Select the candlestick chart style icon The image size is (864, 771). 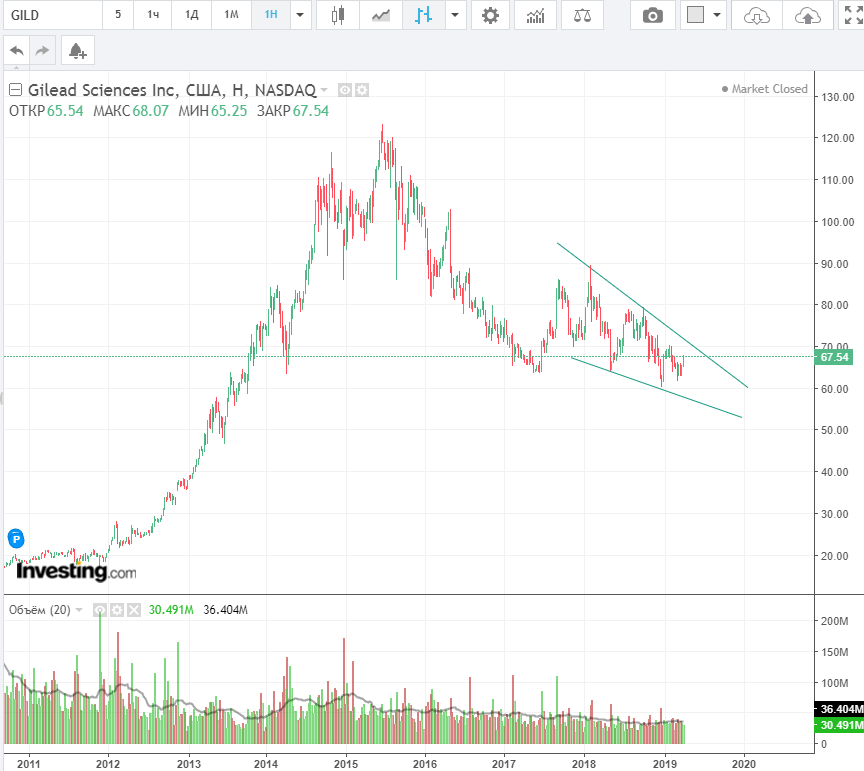(339, 15)
